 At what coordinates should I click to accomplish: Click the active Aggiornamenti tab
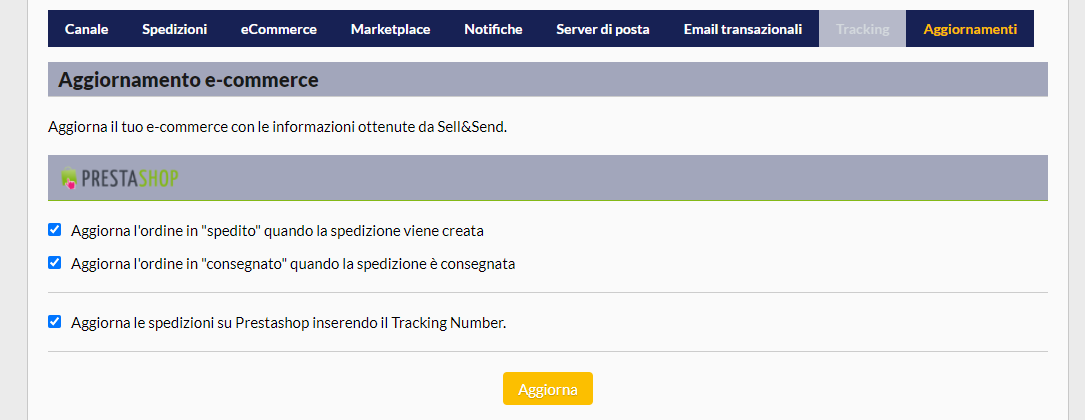(970, 29)
